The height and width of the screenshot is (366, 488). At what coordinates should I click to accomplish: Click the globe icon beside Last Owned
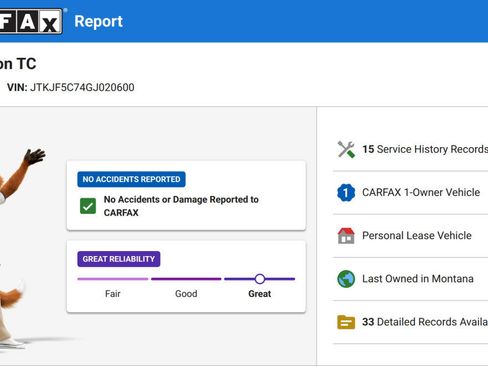click(x=346, y=279)
